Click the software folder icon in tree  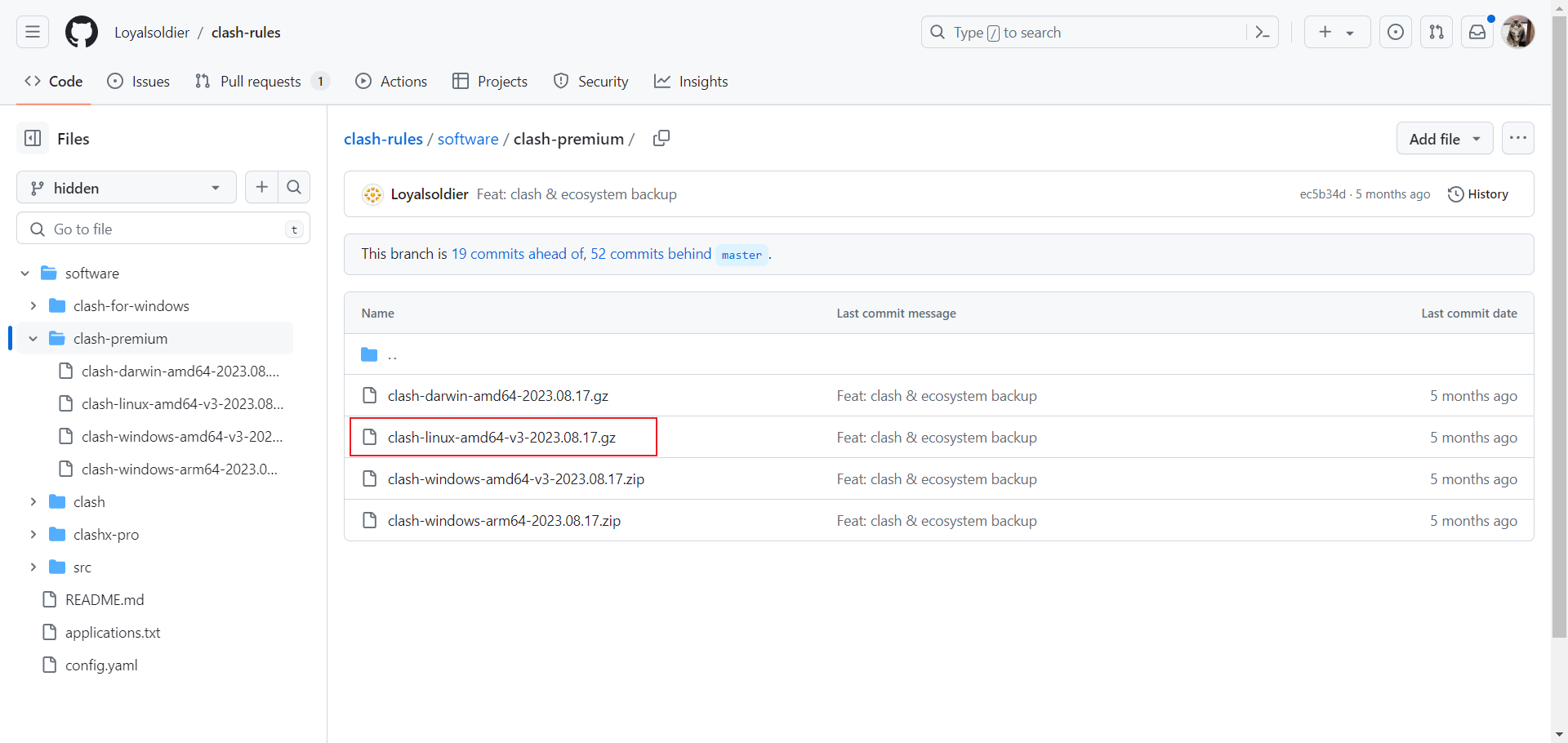pos(49,273)
